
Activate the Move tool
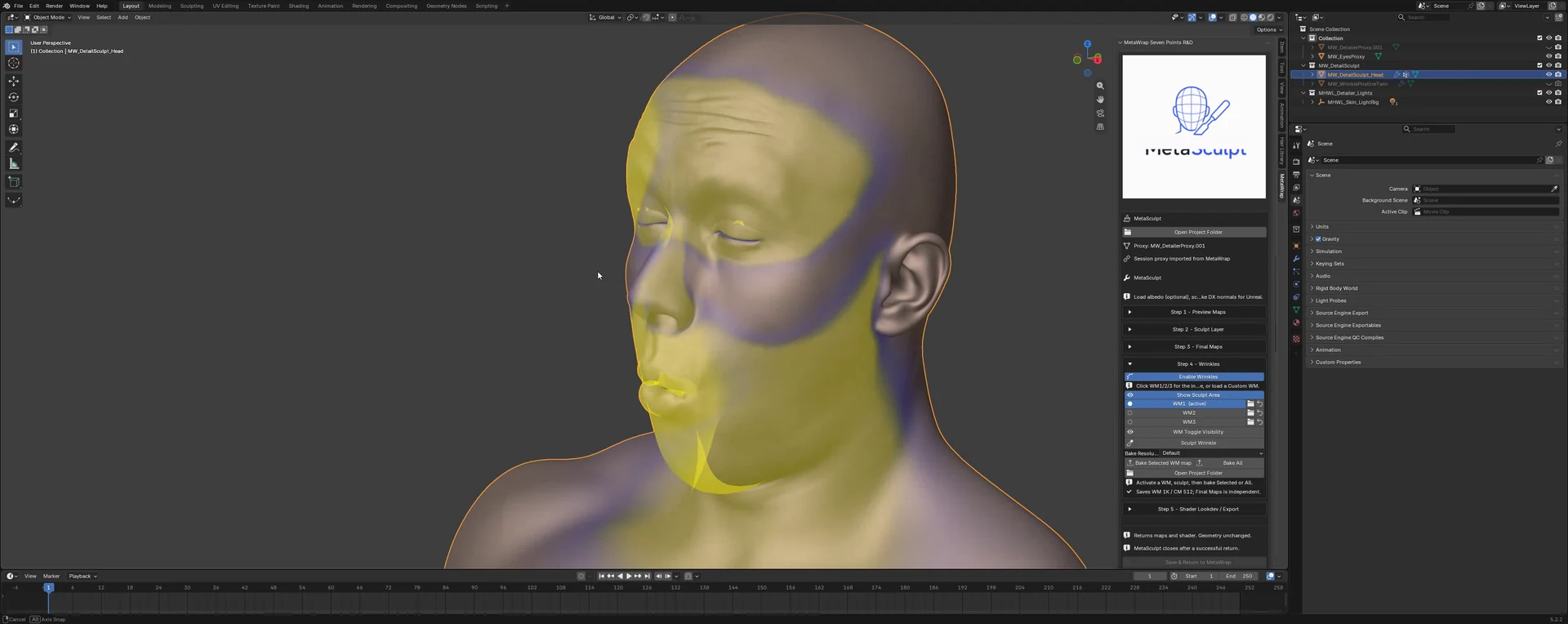14,81
